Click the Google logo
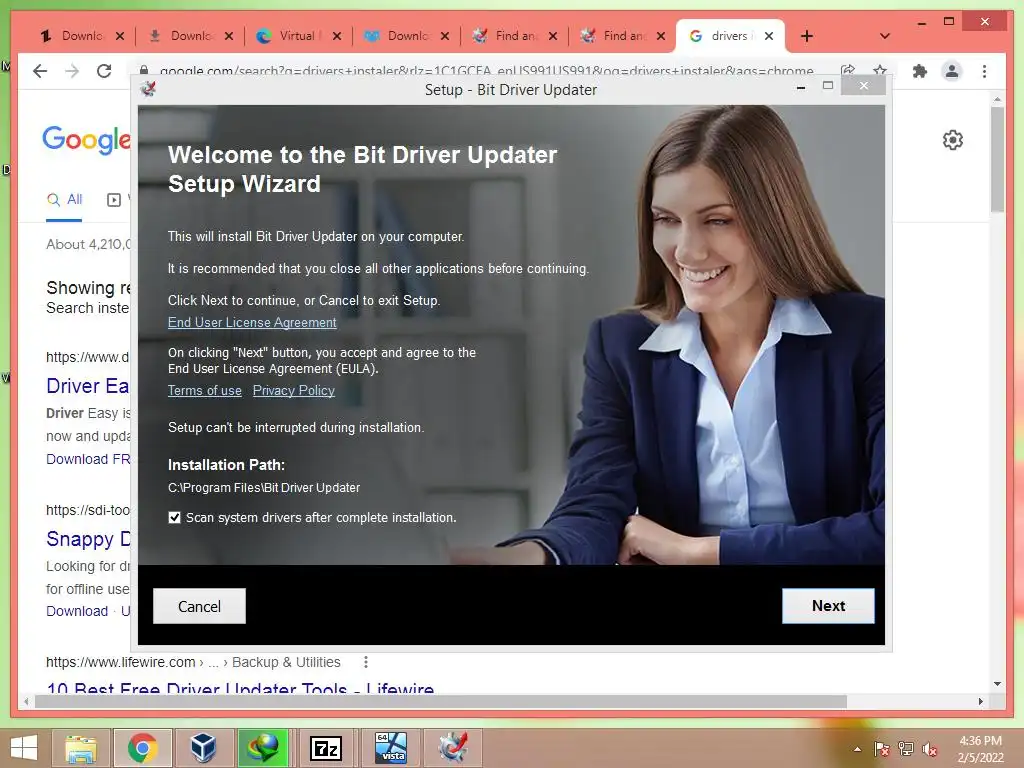The height and width of the screenshot is (768, 1024). [86, 140]
